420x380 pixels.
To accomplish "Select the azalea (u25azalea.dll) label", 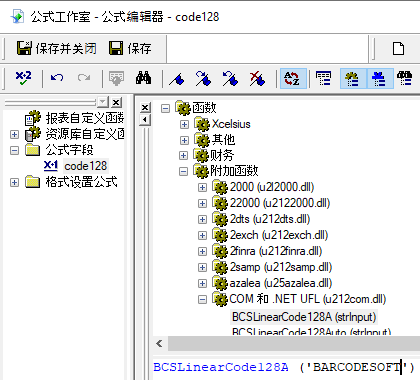I will click(x=281, y=283).
